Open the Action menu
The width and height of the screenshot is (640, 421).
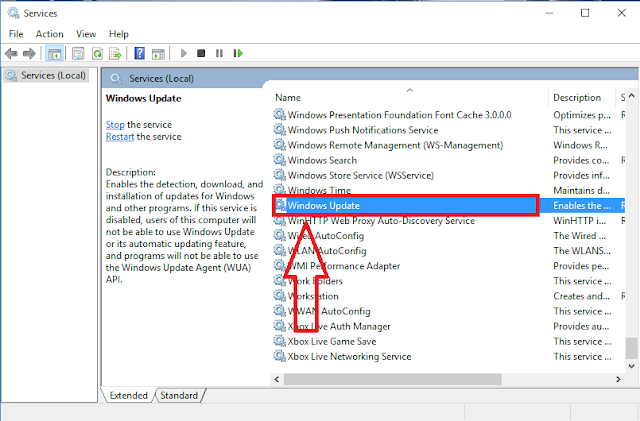tap(49, 34)
